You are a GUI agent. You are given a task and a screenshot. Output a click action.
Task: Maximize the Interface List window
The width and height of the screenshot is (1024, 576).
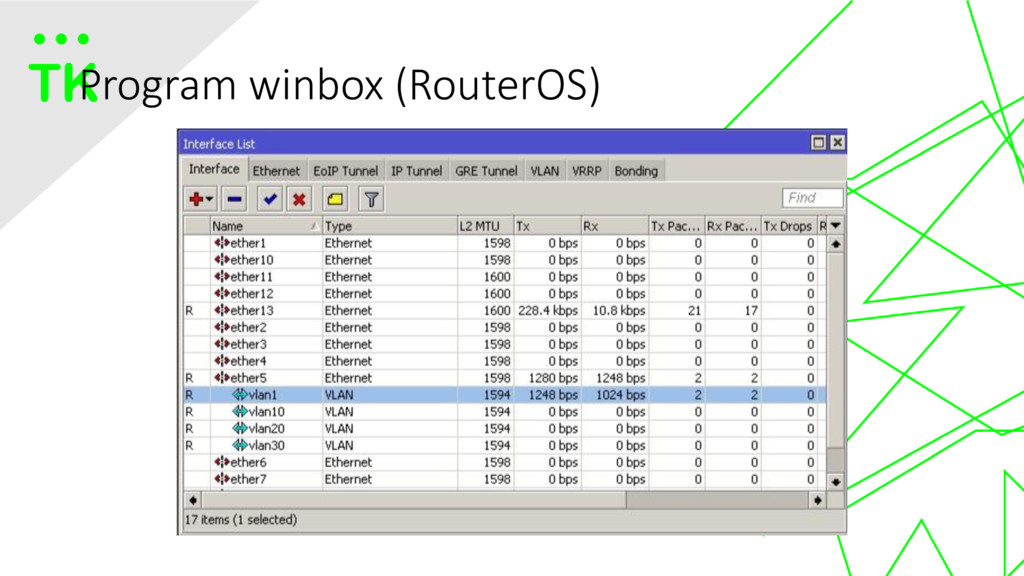[818, 142]
